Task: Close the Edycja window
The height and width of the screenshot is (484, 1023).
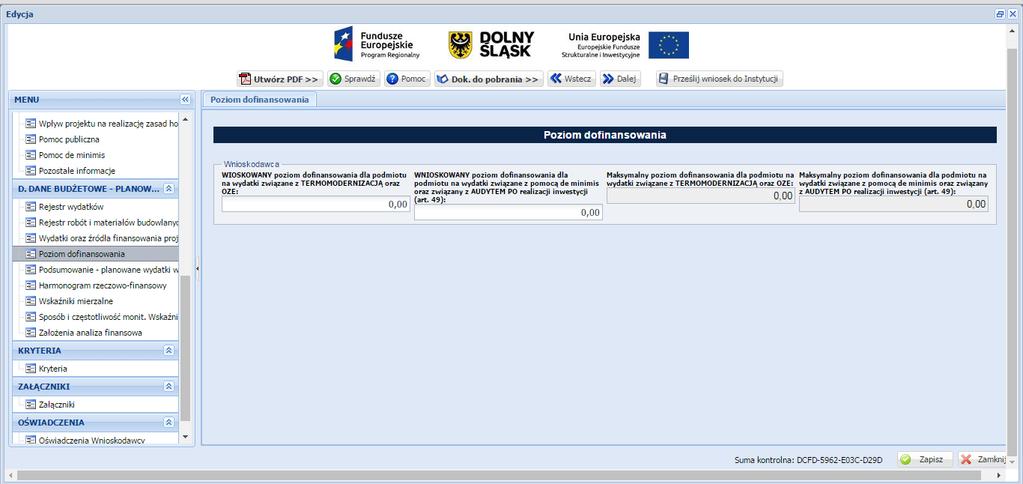Action: pyautogui.click(x=1013, y=14)
